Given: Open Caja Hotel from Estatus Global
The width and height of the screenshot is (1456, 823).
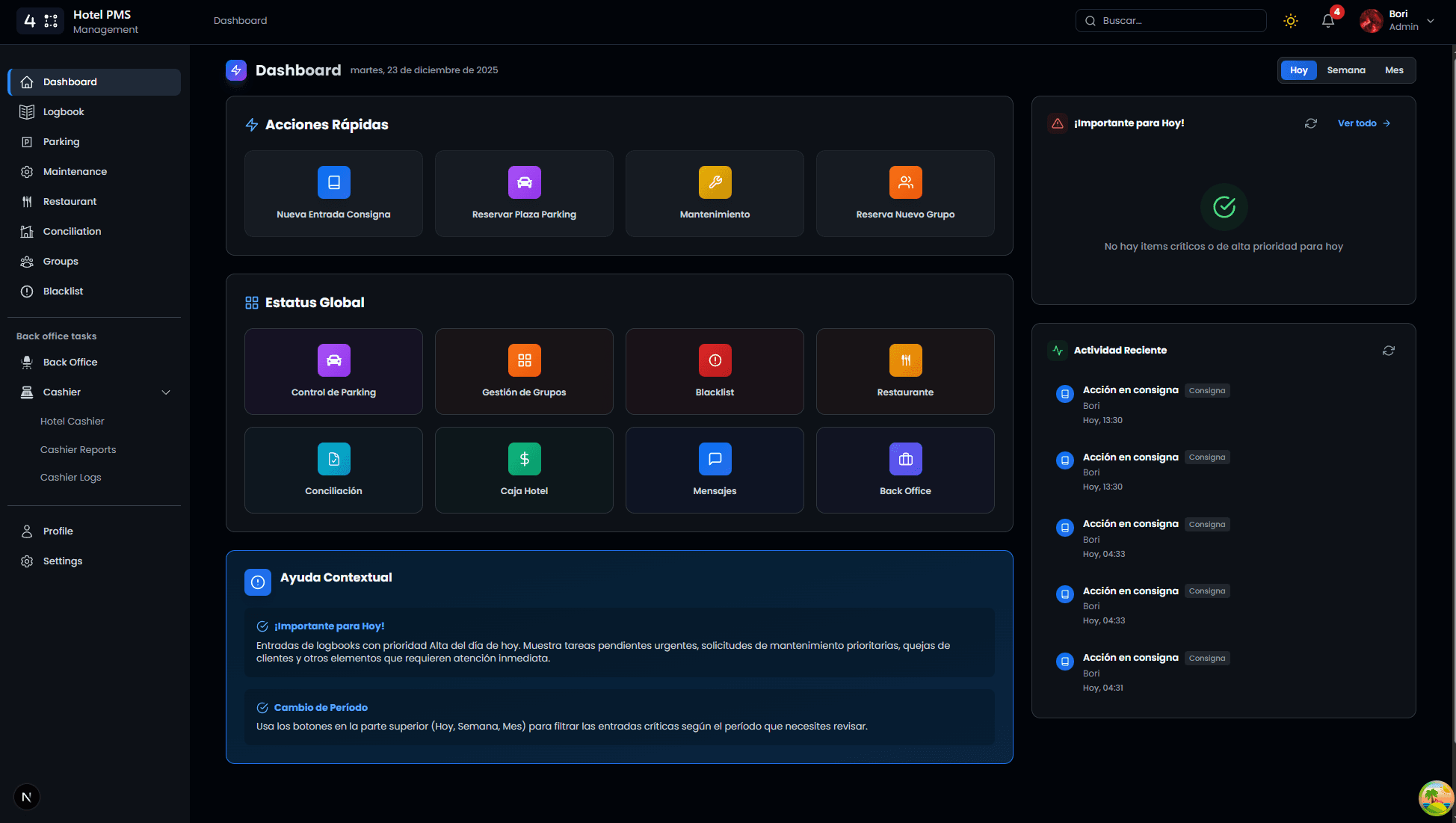Looking at the screenshot, I should pyautogui.click(x=524, y=470).
